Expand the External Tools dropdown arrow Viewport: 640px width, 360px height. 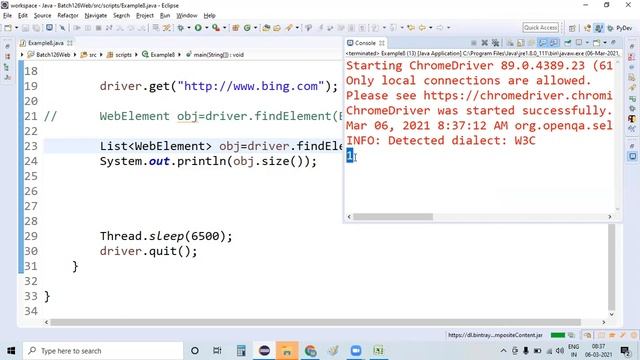(x=224, y=28)
